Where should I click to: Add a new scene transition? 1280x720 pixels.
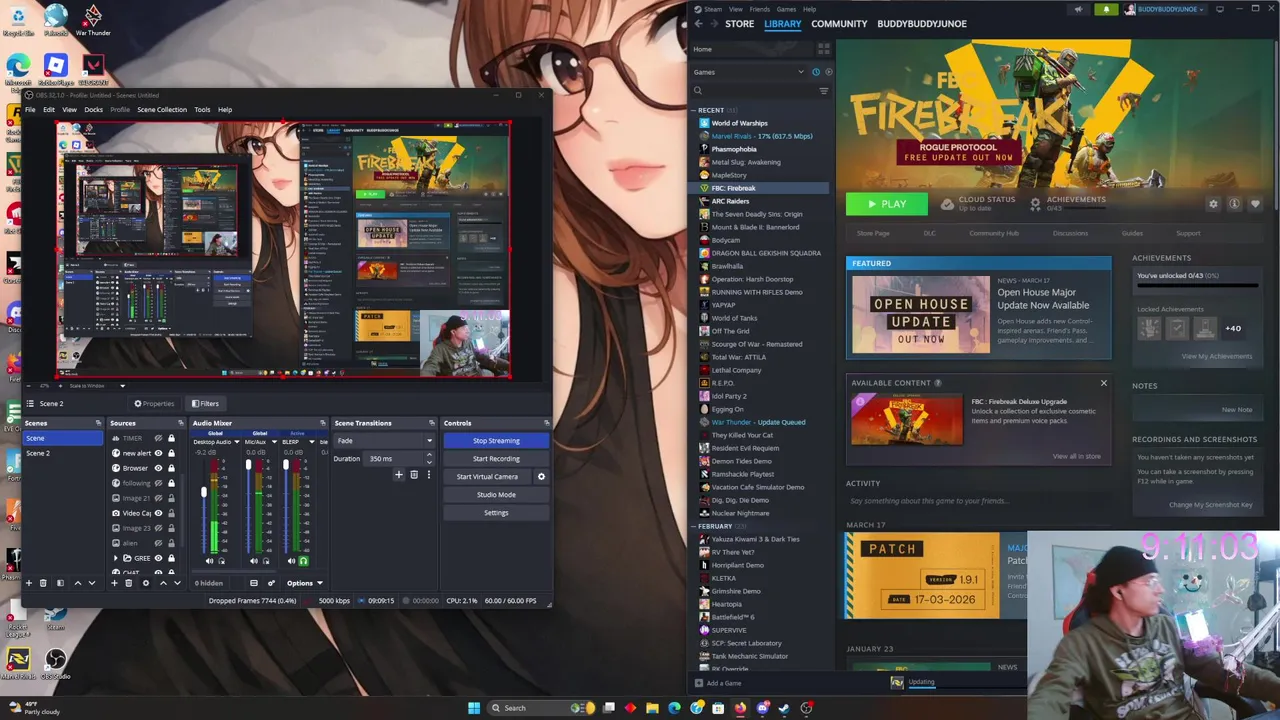[399, 475]
